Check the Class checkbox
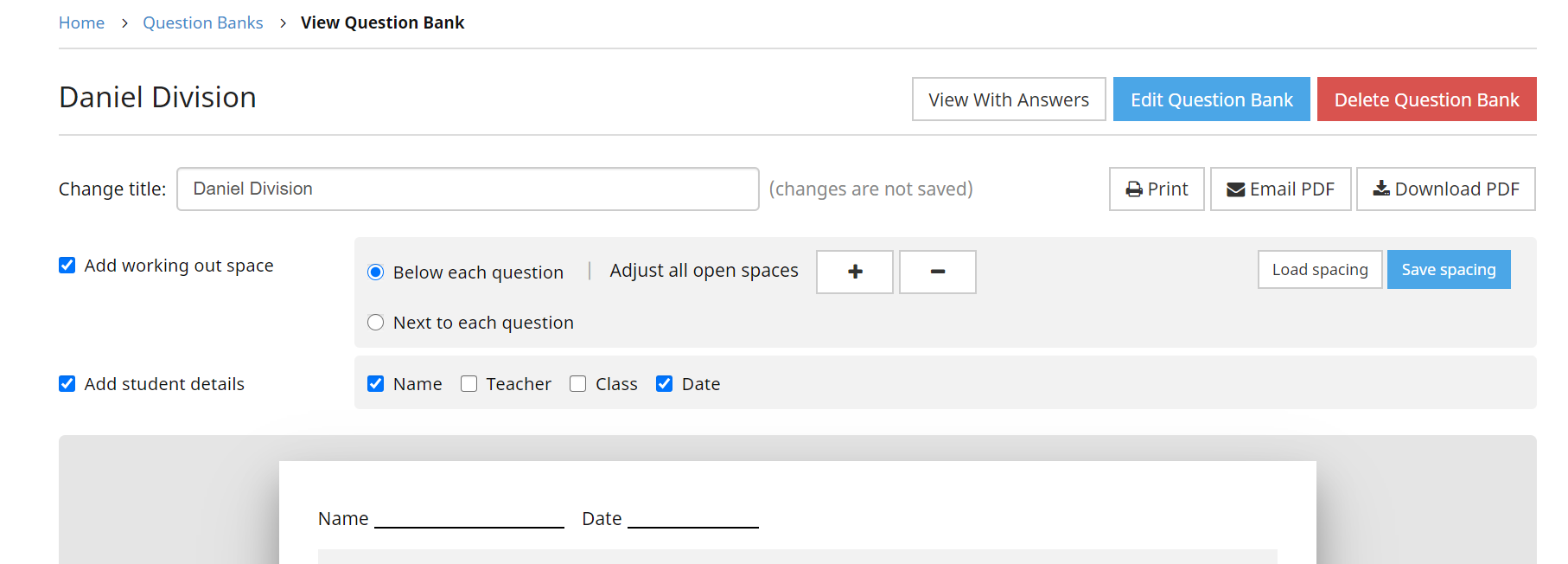 (578, 384)
